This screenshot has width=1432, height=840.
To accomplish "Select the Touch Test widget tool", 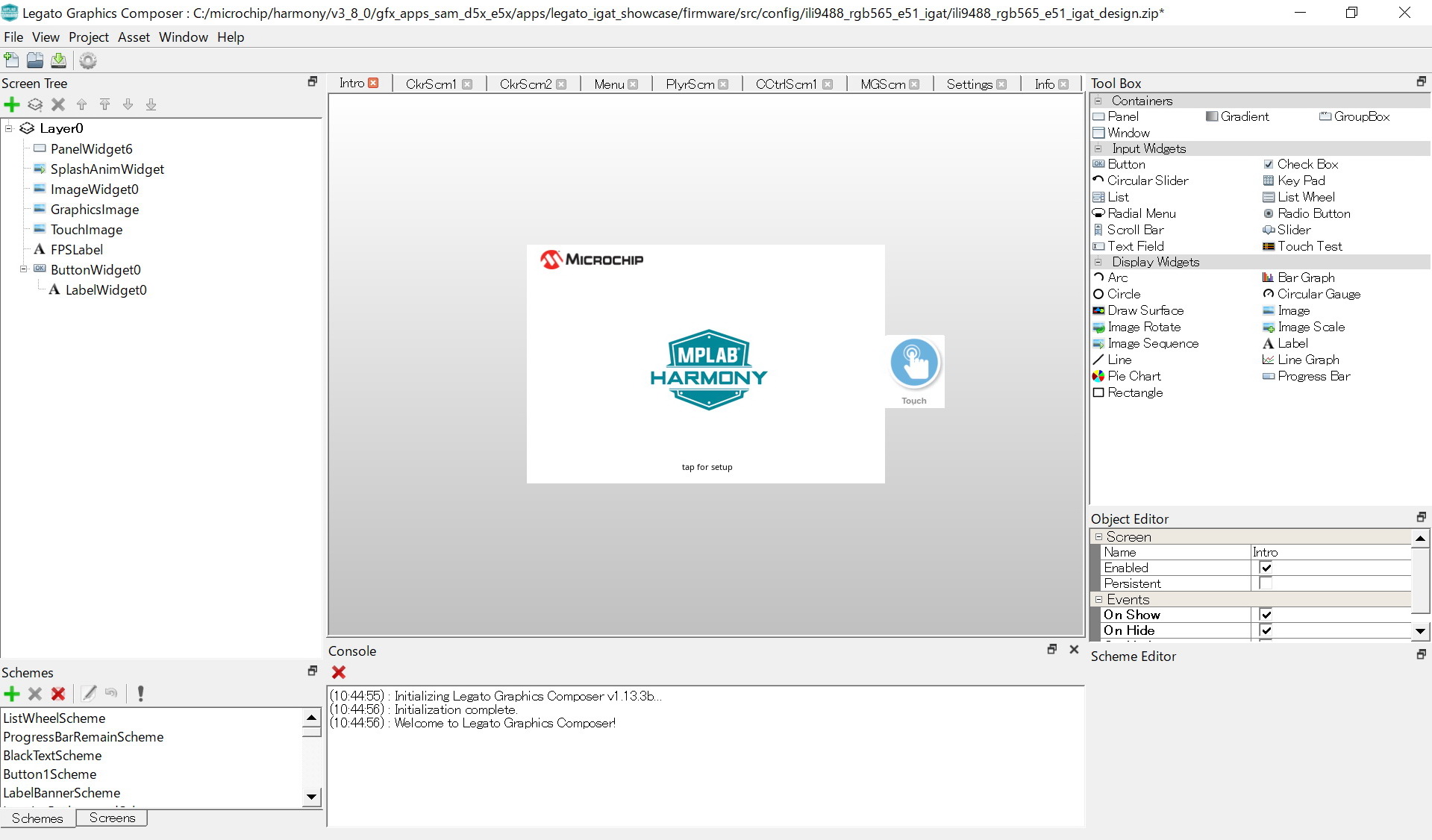I will pyautogui.click(x=1302, y=246).
